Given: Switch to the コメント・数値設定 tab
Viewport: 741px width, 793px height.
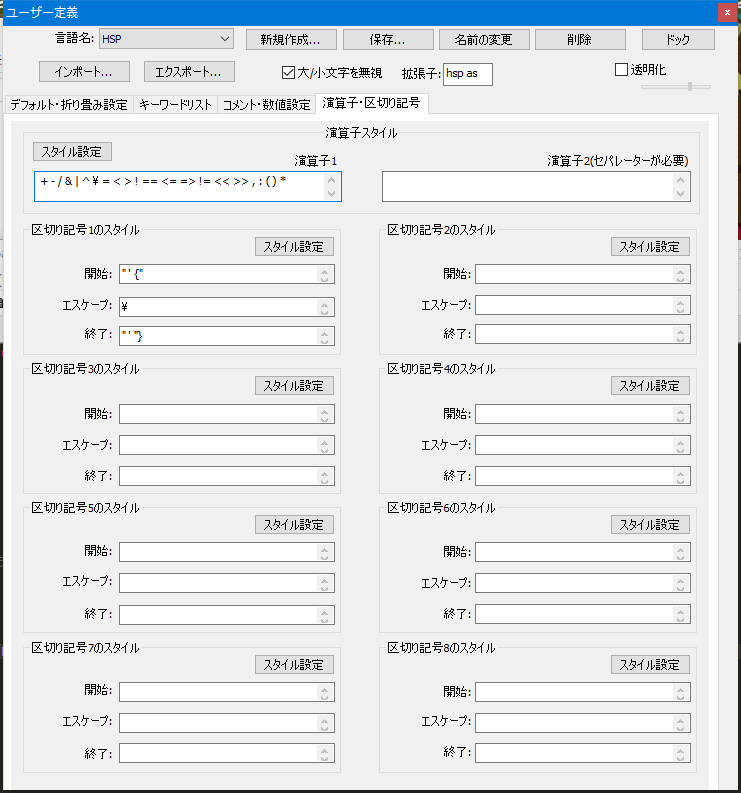Looking at the screenshot, I should click(267, 105).
